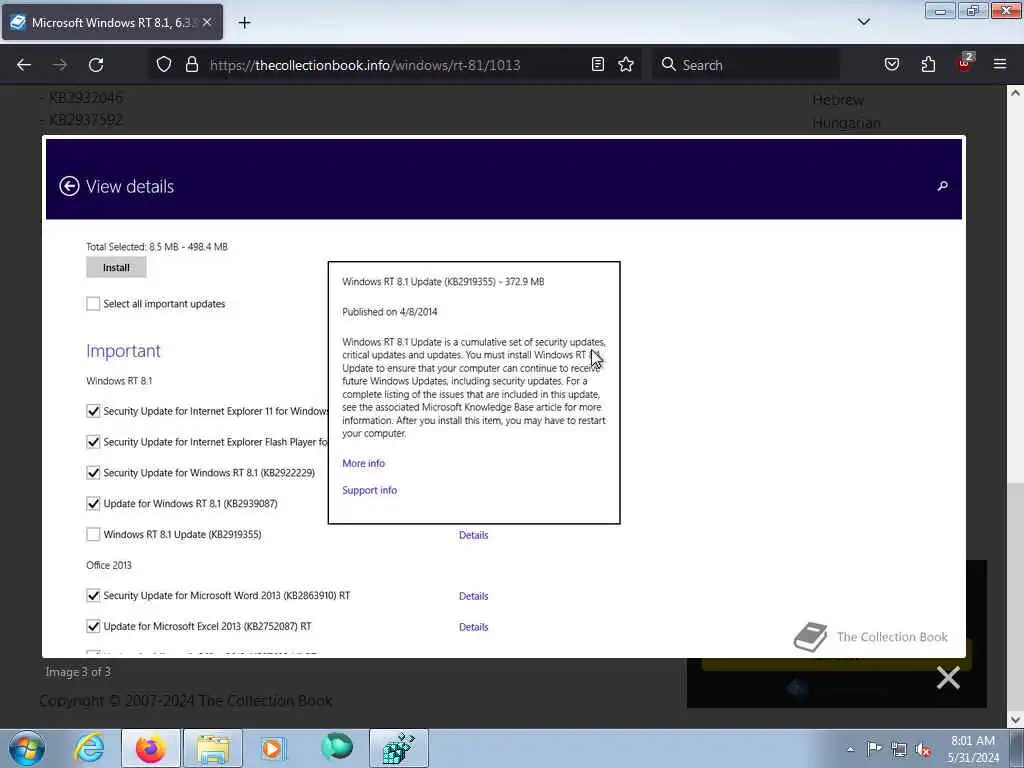Open the cubes application in the taskbar

tap(399, 748)
